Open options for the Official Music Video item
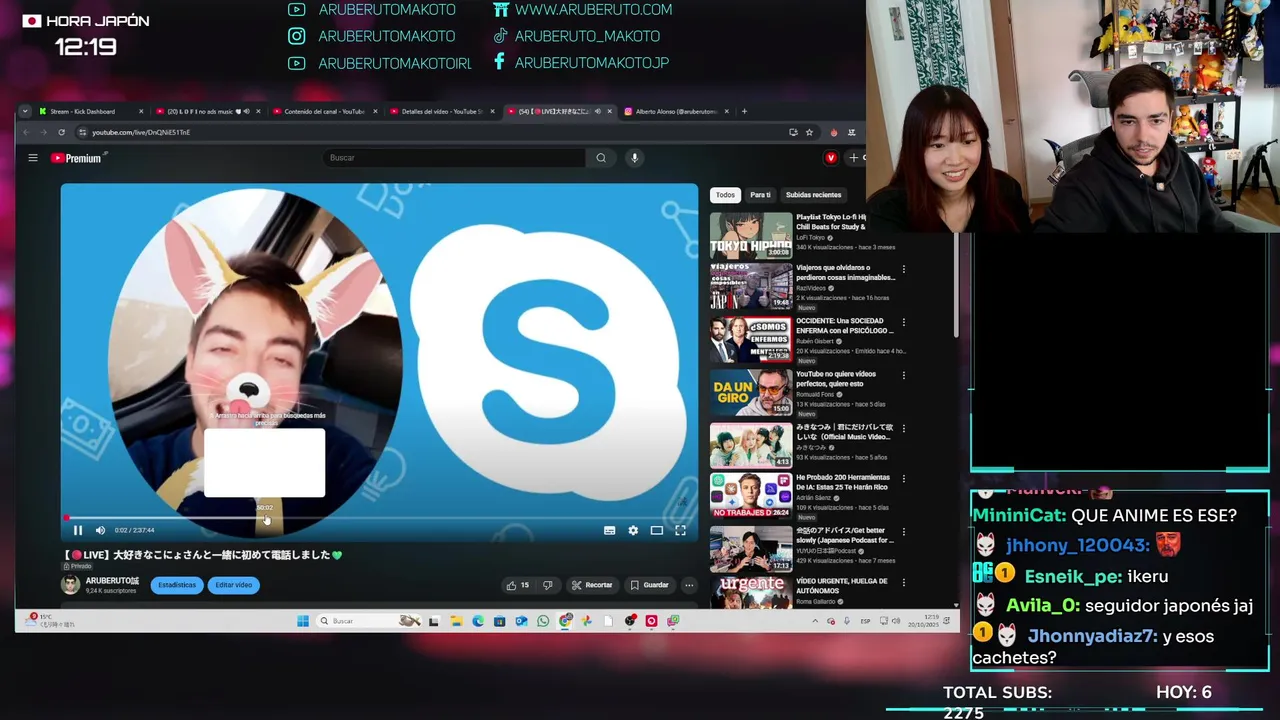1280x720 pixels. pos(904,429)
